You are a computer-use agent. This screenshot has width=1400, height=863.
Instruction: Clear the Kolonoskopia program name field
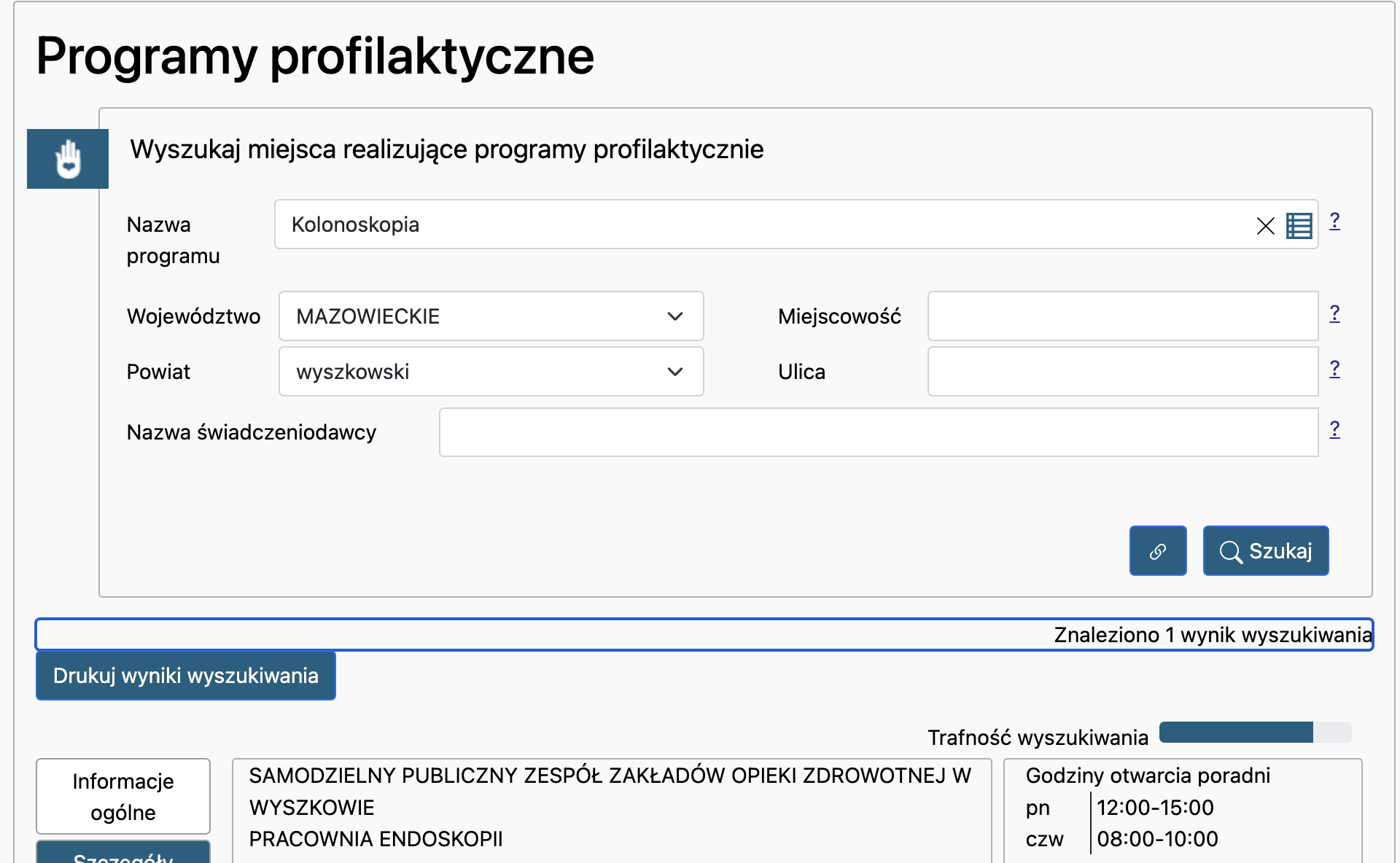tap(1265, 226)
